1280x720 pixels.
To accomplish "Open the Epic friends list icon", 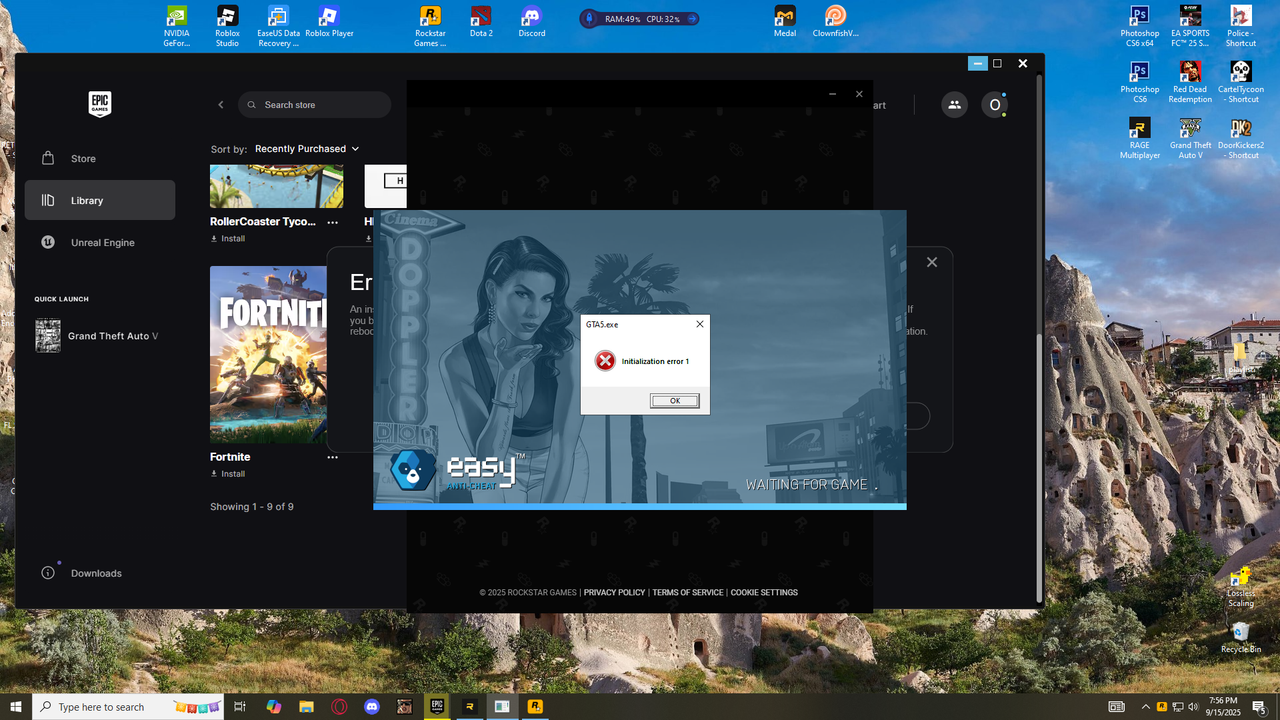I will pos(954,105).
